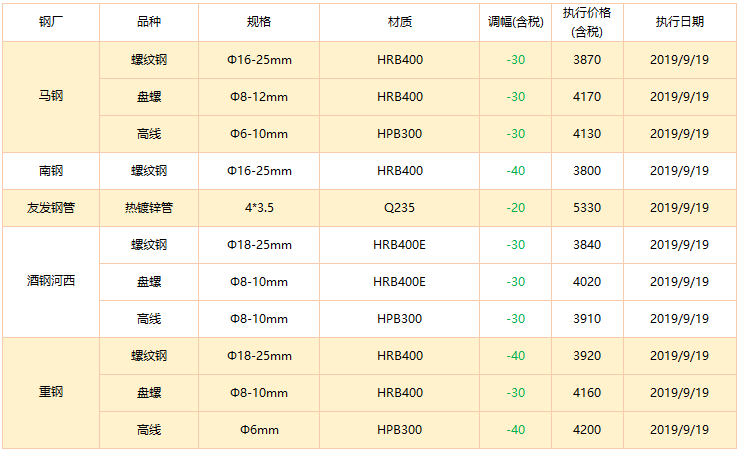Click 2019/9/19 date in 3800 row
The image size is (740, 452).
pyautogui.click(x=679, y=171)
